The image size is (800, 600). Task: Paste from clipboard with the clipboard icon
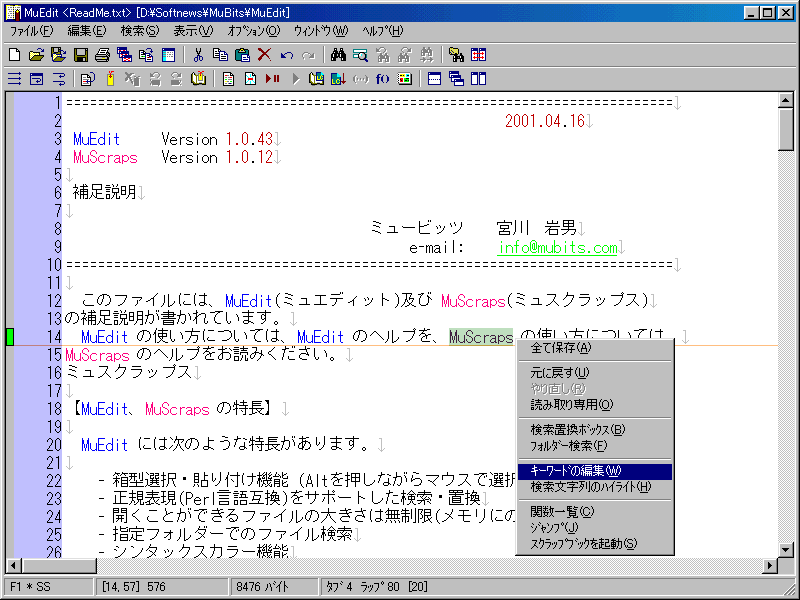coord(242,55)
